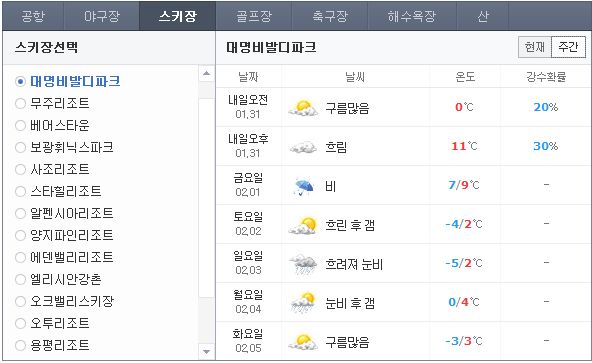
Task: Click the 11℃ temperature value
Action: pyautogui.click(x=464, y=146)
